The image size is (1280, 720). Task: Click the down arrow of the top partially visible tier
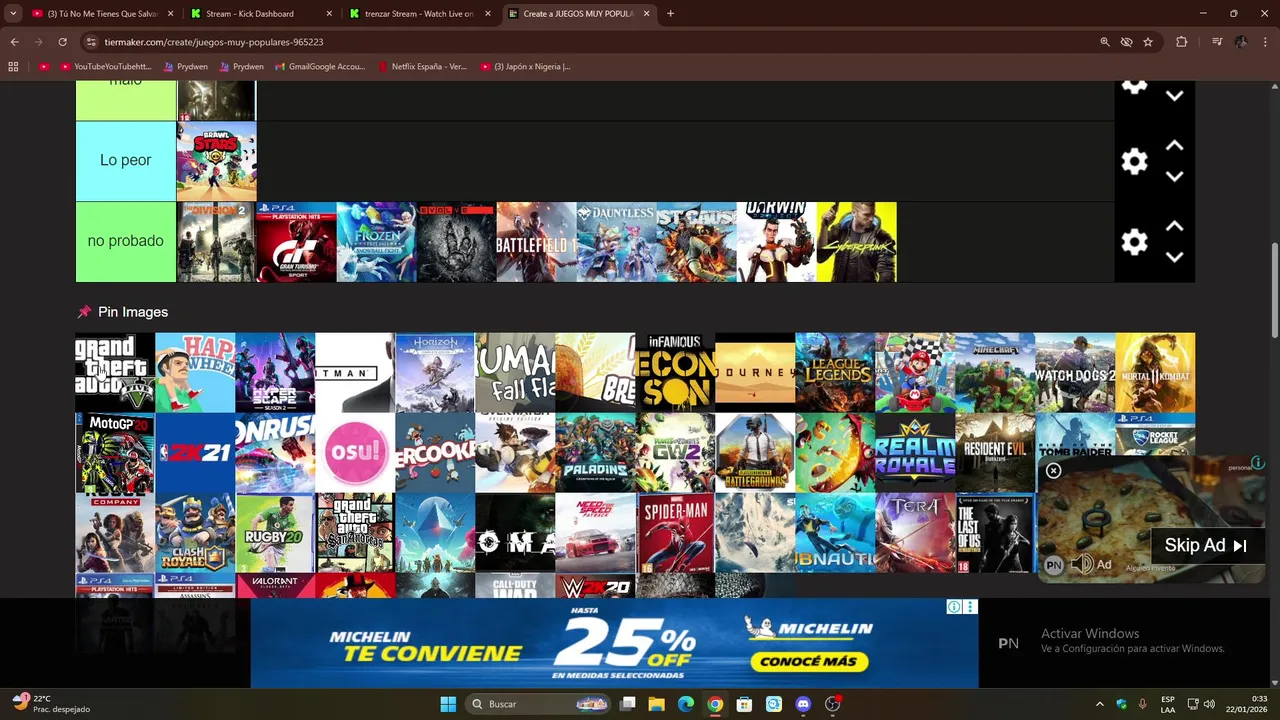pyautogui.click(x=1175, y=96)
